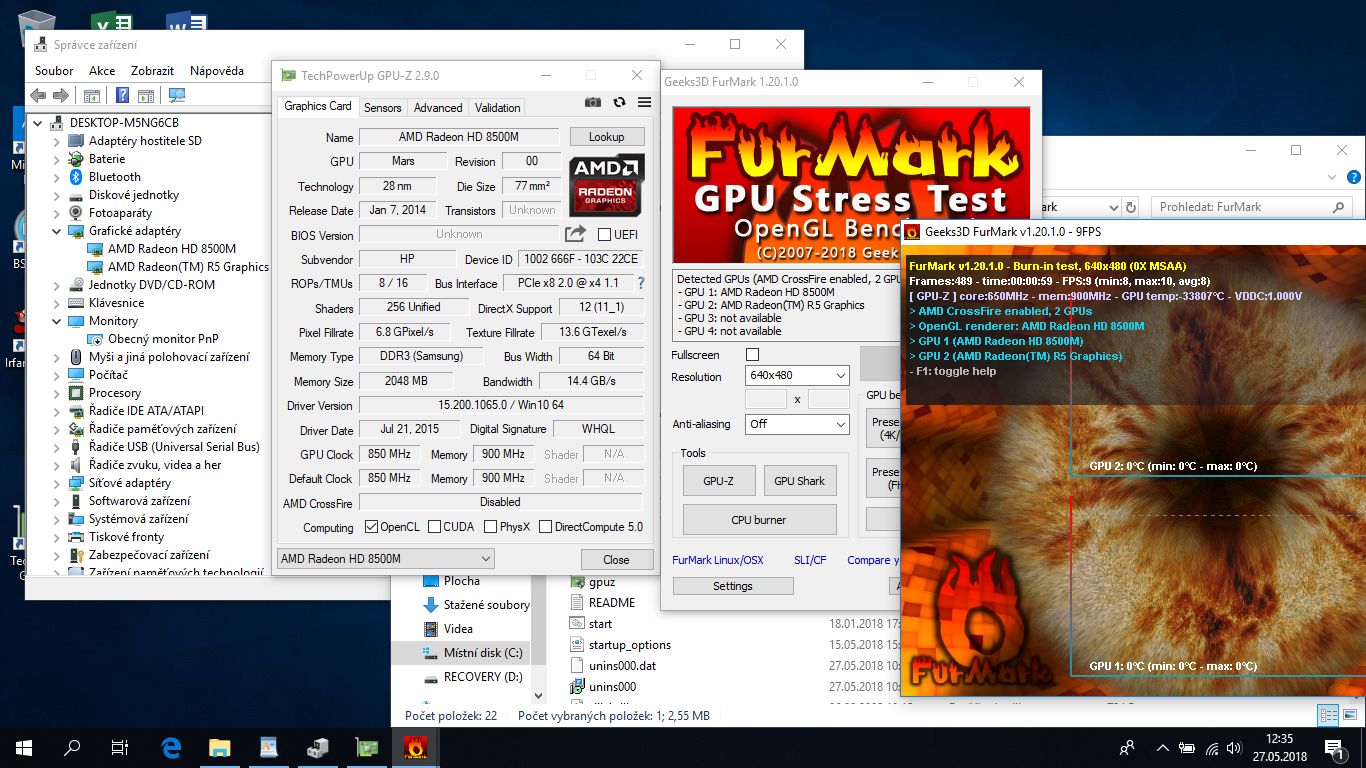Expand the Klávesnice node

[x=57, y=303]
